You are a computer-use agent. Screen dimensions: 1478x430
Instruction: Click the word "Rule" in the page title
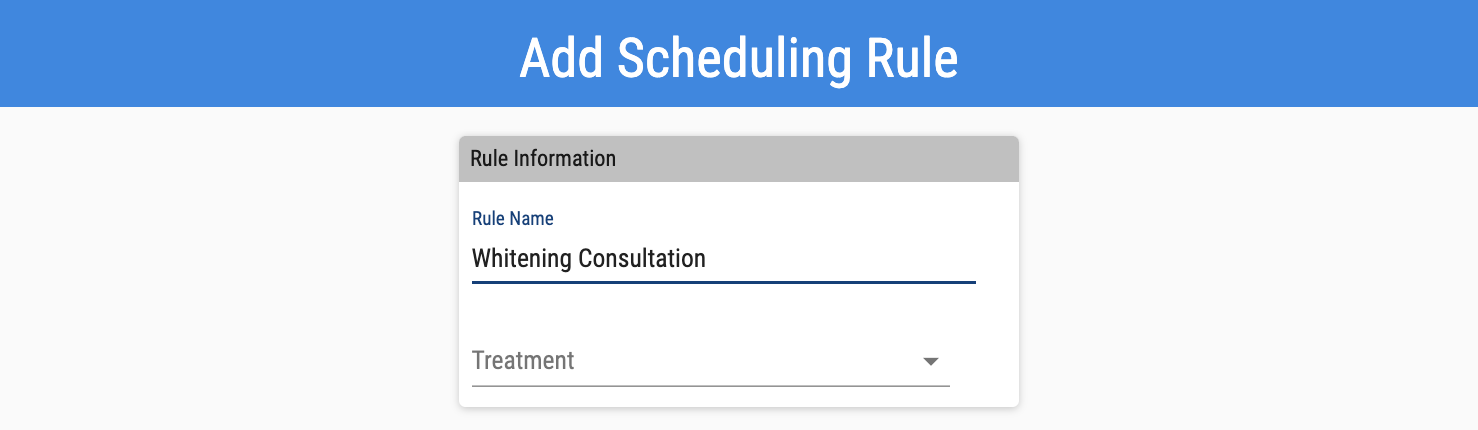click(912, 59)
